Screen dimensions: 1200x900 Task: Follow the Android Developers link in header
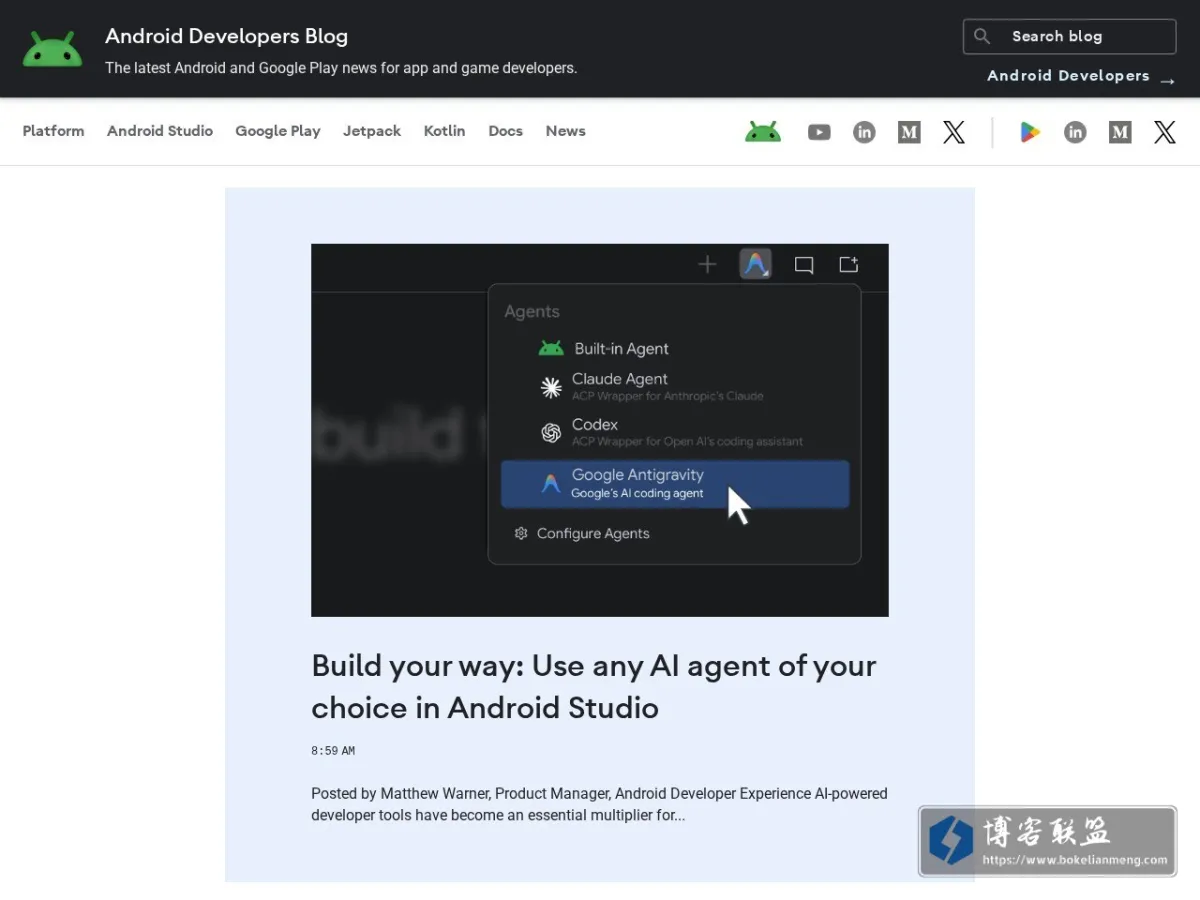coord(1068,76)
